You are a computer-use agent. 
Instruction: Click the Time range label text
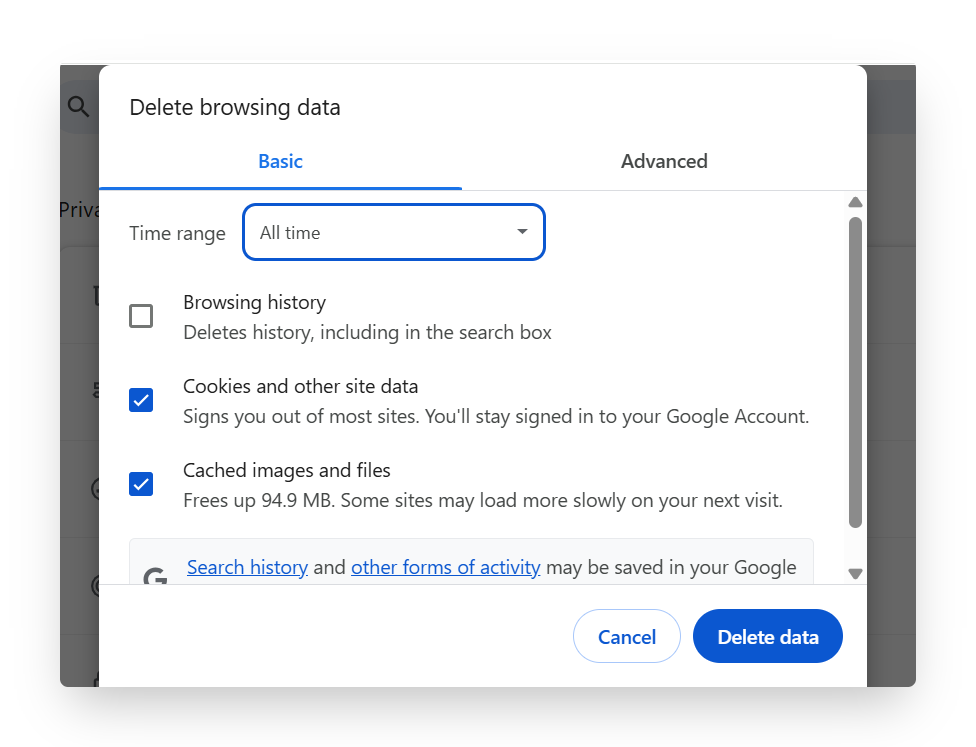[177, 233]
